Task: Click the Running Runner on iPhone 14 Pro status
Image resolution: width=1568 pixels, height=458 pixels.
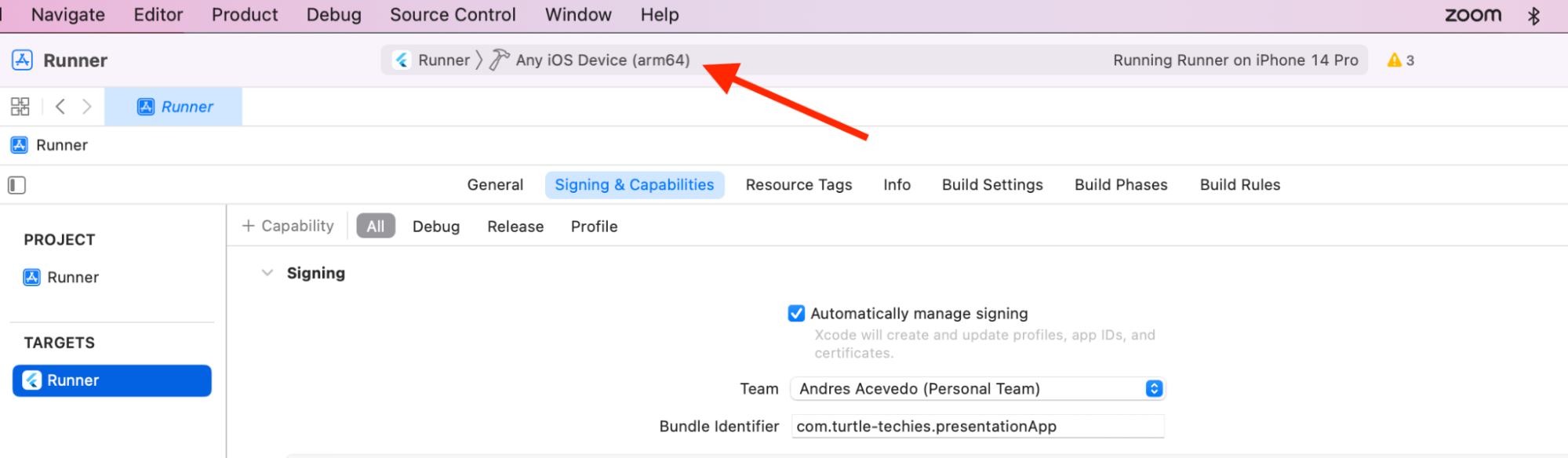Action: coord(1235,60)
